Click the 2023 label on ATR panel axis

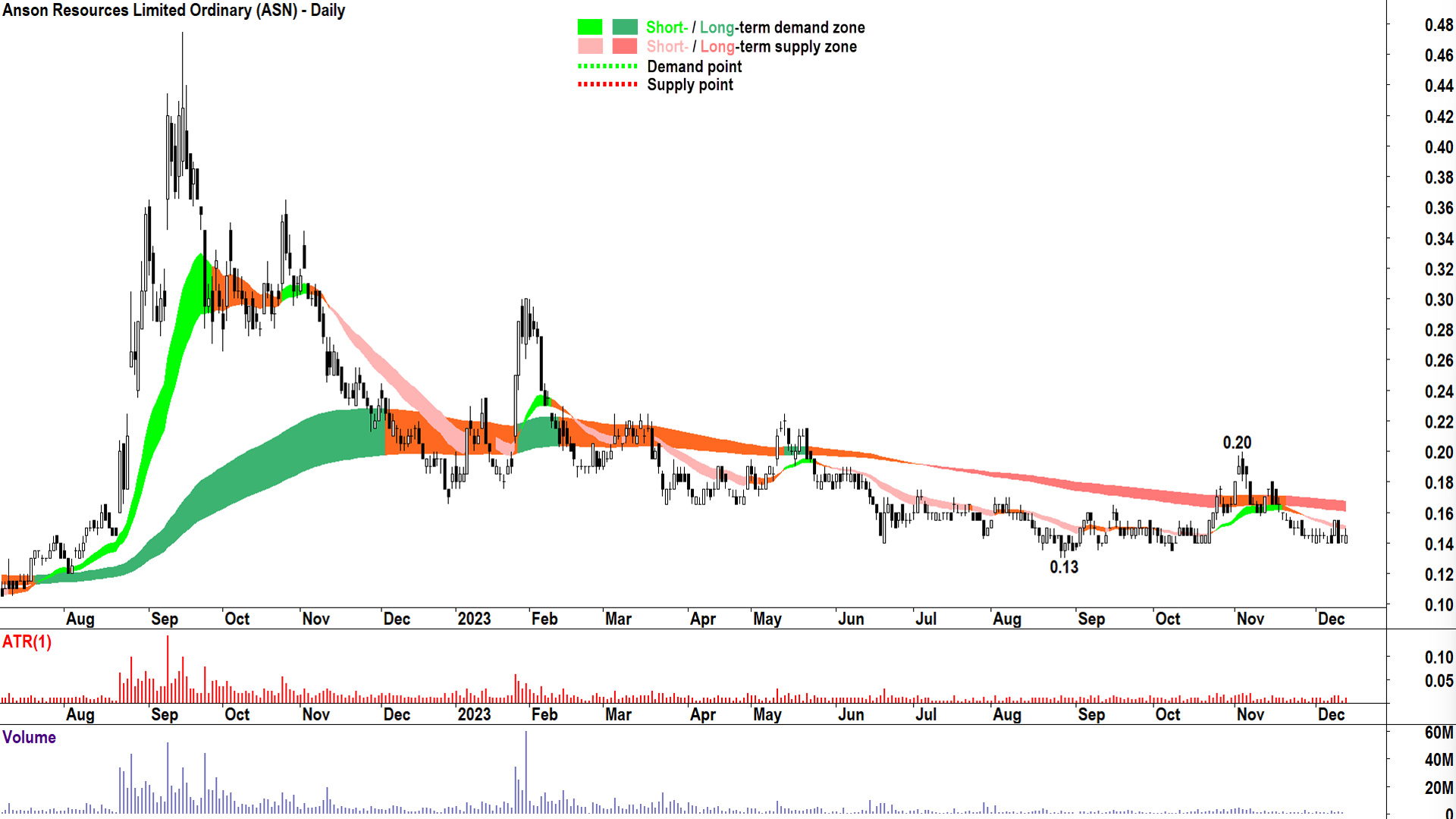[474, 714]
